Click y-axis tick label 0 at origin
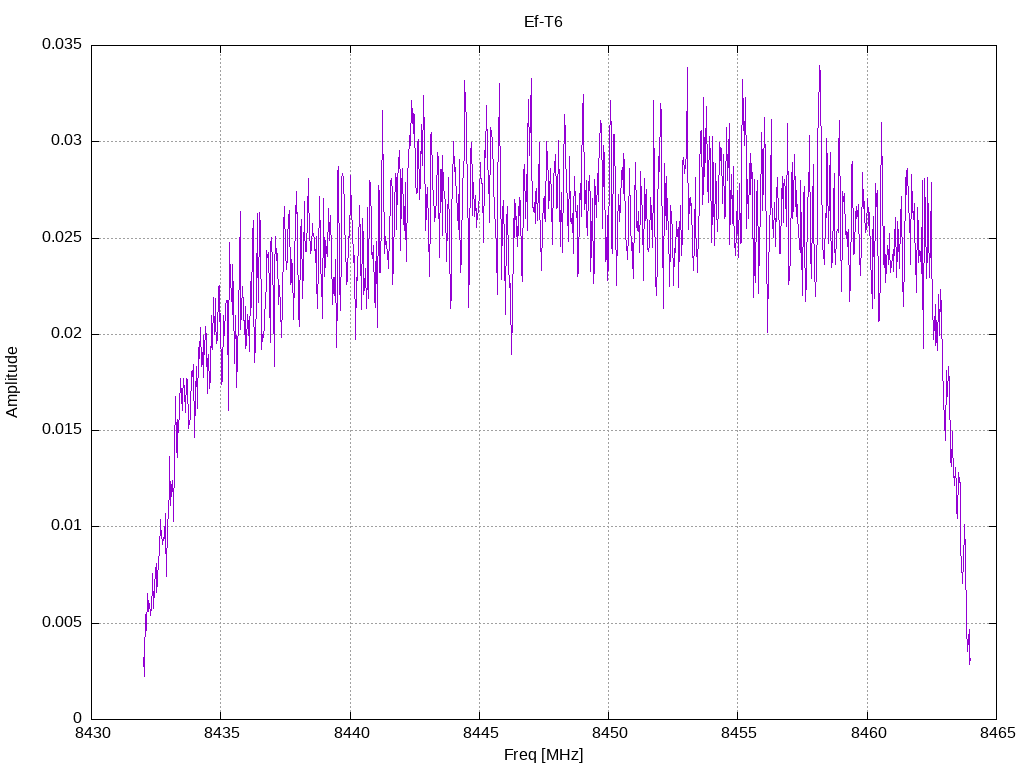Screen dimensions: 1024x768 [78, 718]
